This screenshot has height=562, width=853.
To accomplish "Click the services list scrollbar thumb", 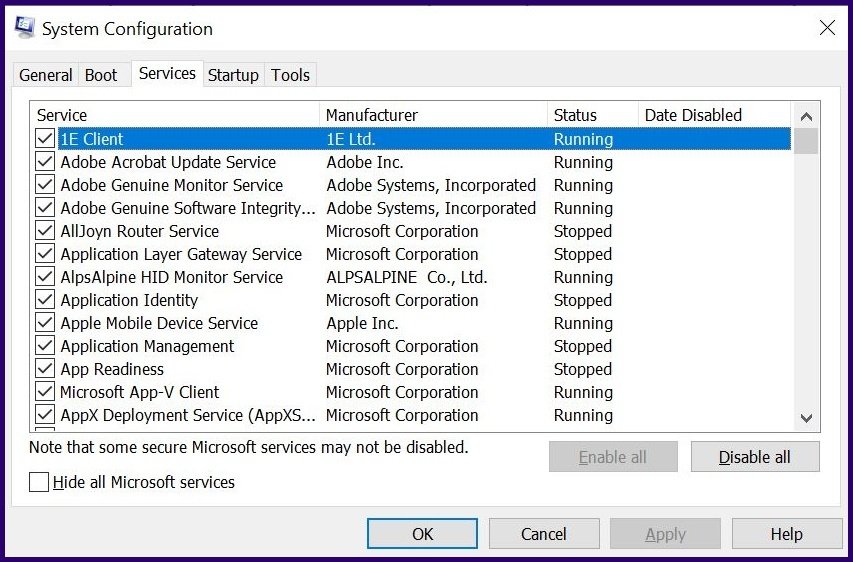I will (x=806, y=141).
